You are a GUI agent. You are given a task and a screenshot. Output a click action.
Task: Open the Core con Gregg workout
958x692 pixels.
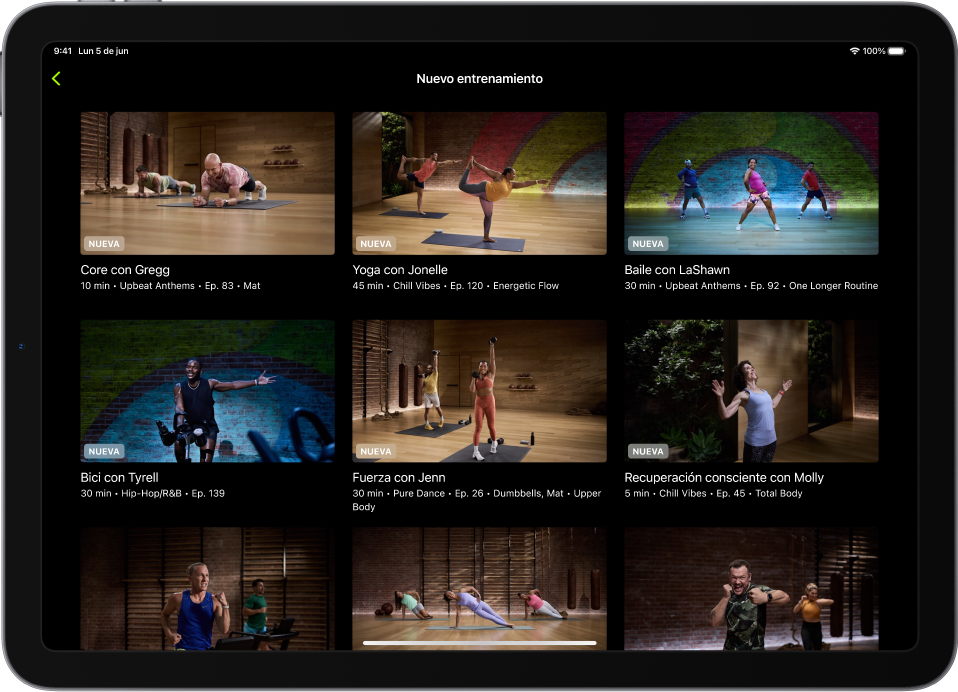[x=207, y=183]
